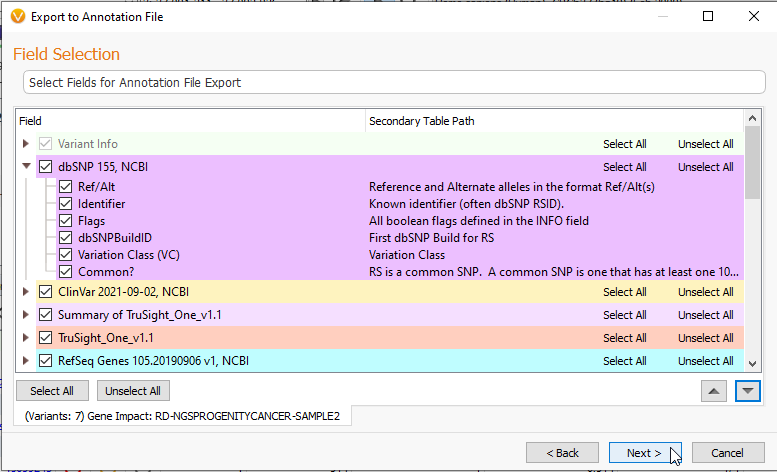Viewport: 777px width, 472px height.
Task: Move field down with the down arrow button
Action: 747,391
